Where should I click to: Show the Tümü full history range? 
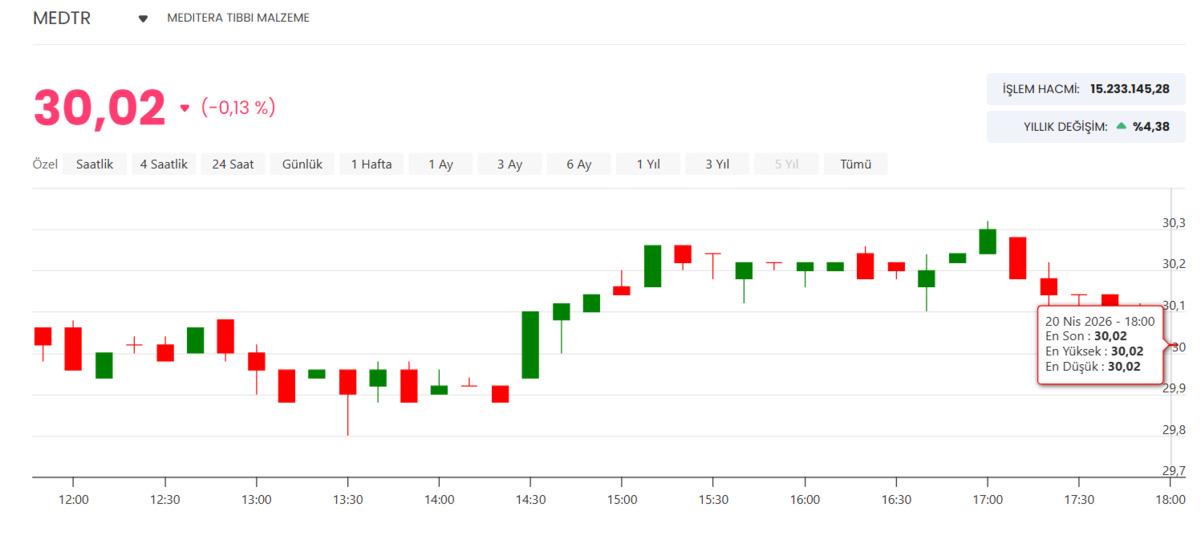[x=855, y=164]
